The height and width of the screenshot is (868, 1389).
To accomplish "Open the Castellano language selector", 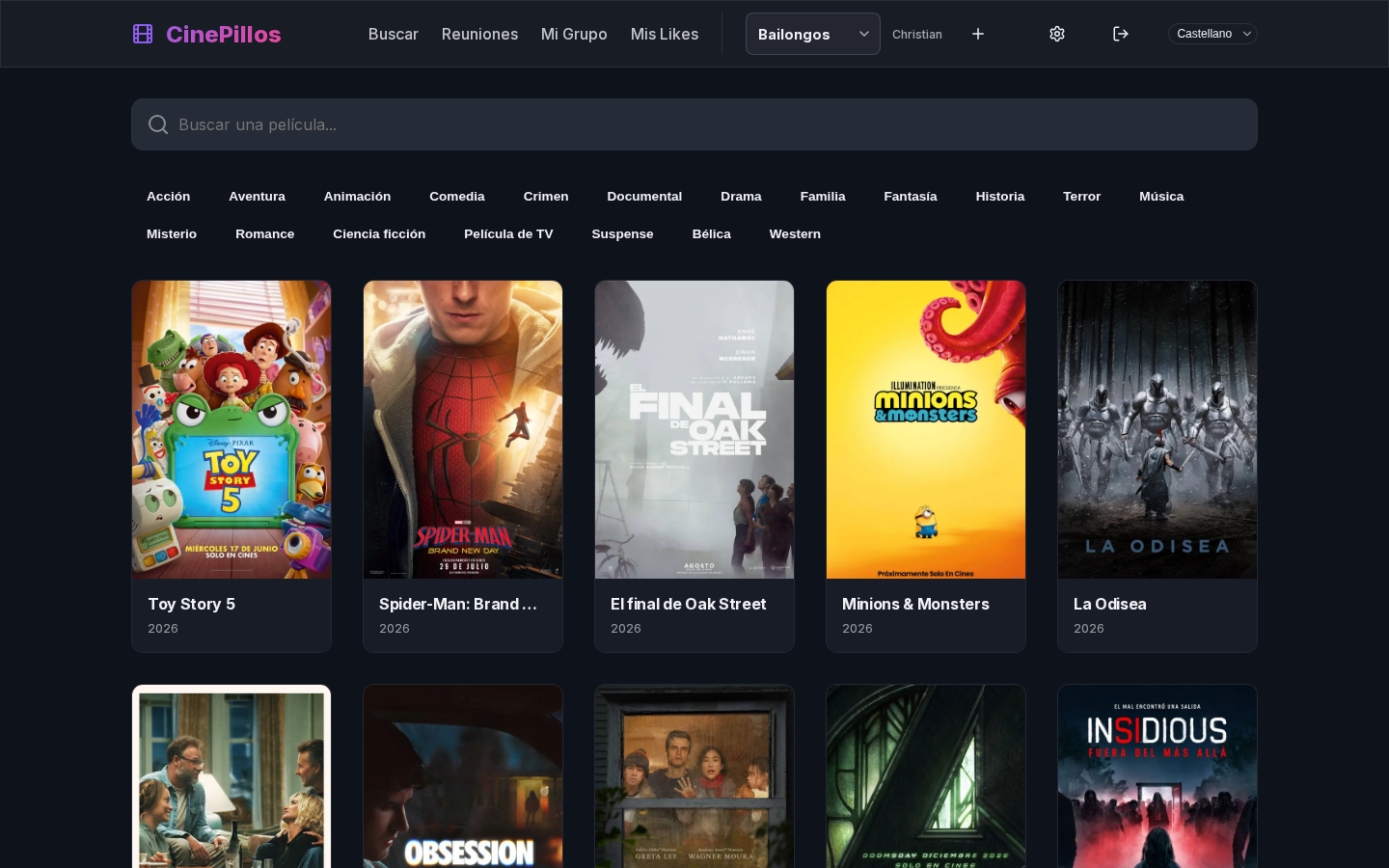I will (1212, 34).
